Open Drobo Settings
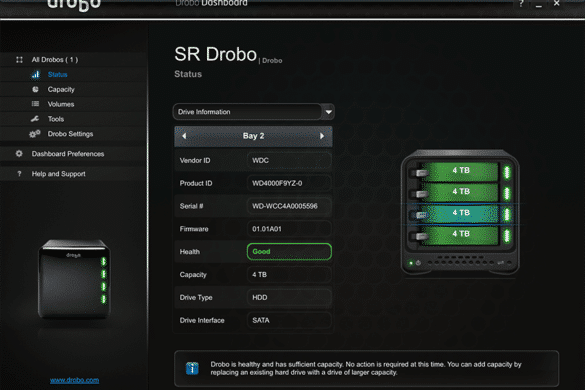The width and height of the screenshot is (585, 390). click(x=70, y=134)
